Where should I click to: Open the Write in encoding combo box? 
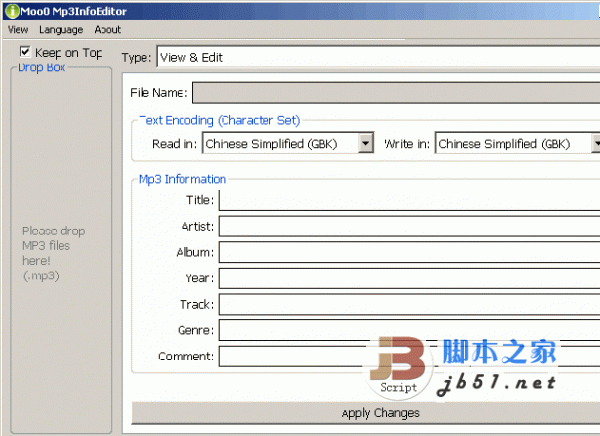tap(517, 144)
